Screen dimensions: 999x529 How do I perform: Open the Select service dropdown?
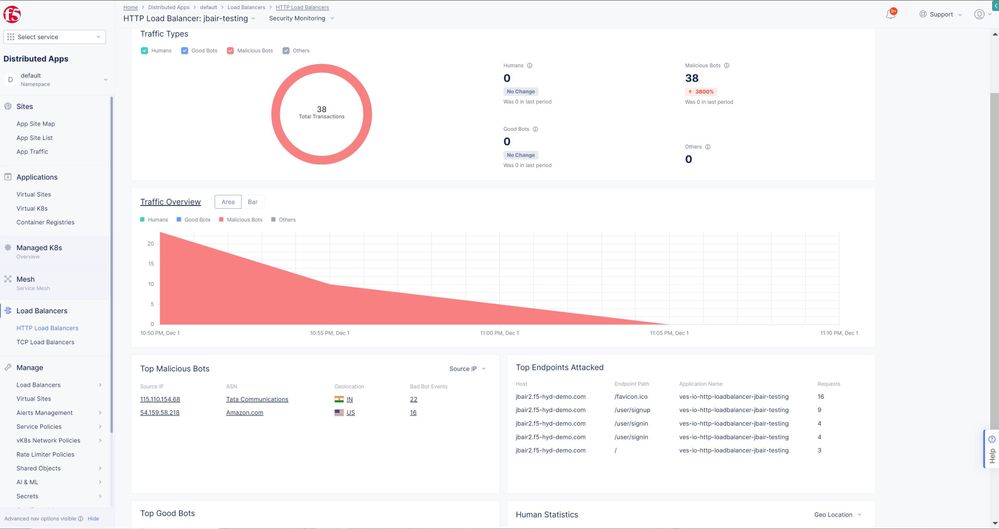click(x=55, y=37)
